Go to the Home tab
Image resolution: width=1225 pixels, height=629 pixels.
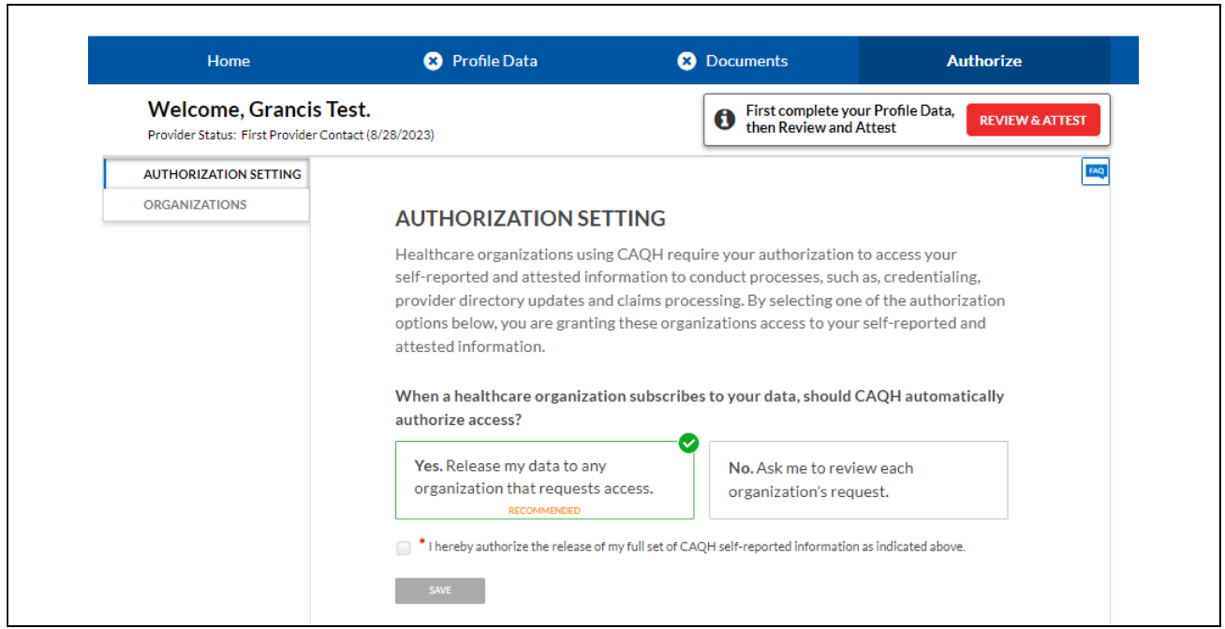[228, 61]
